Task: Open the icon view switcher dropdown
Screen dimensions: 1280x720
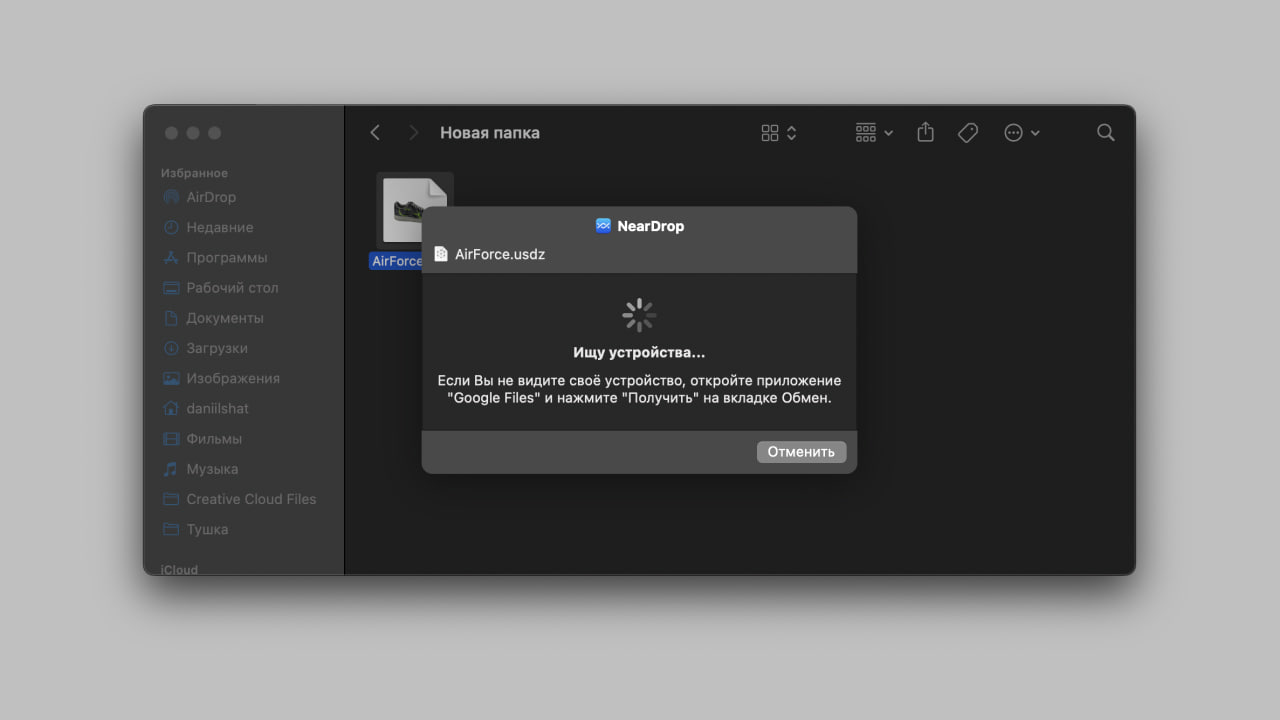Action: click(x=778, y=133)
